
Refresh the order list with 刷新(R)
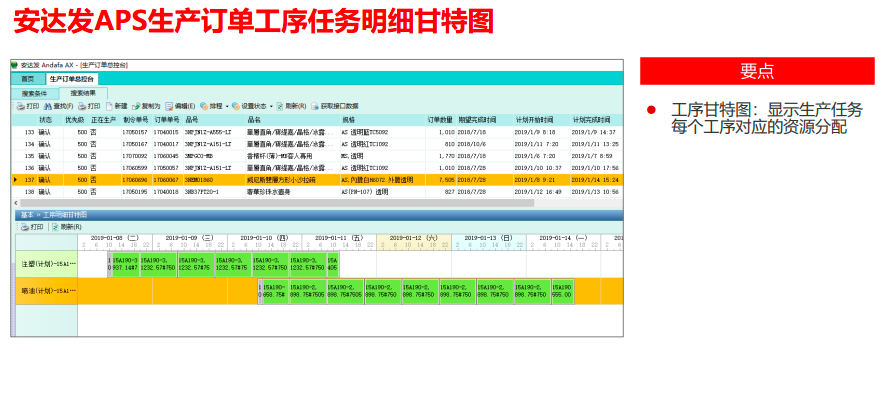pos(291,106)
